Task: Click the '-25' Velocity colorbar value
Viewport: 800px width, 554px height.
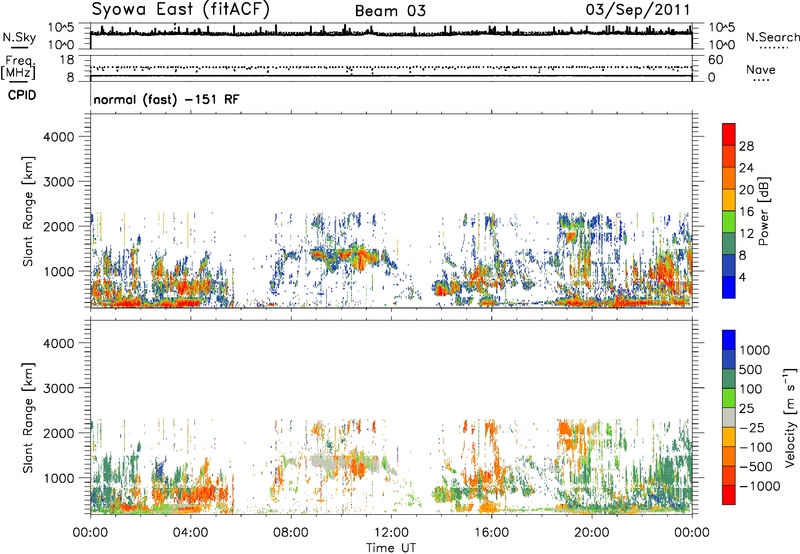Action: coord(752,427)
